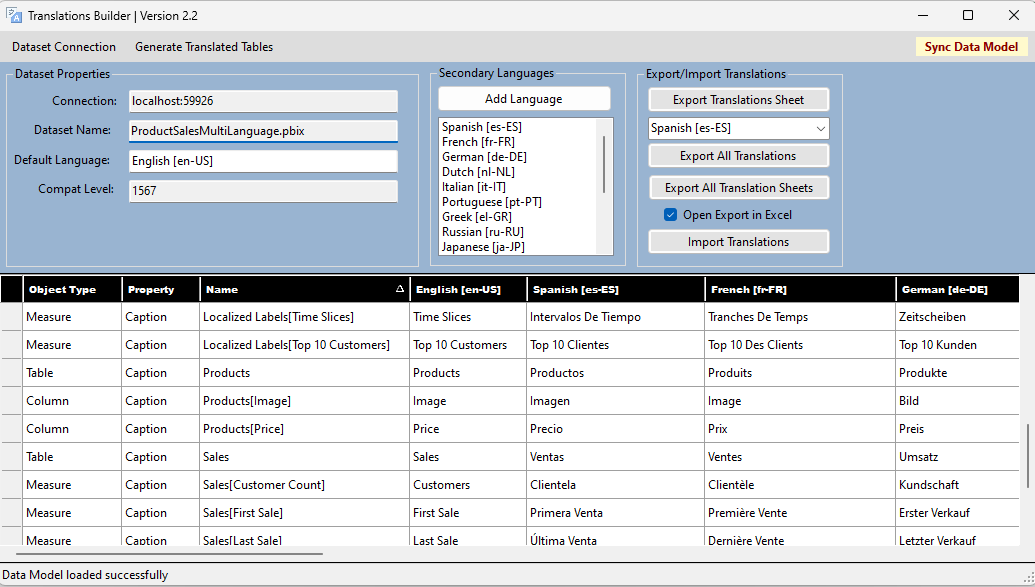Click Export All Translation Sheets button
This screenshot has width=1035, height=587.
[738, 188]
